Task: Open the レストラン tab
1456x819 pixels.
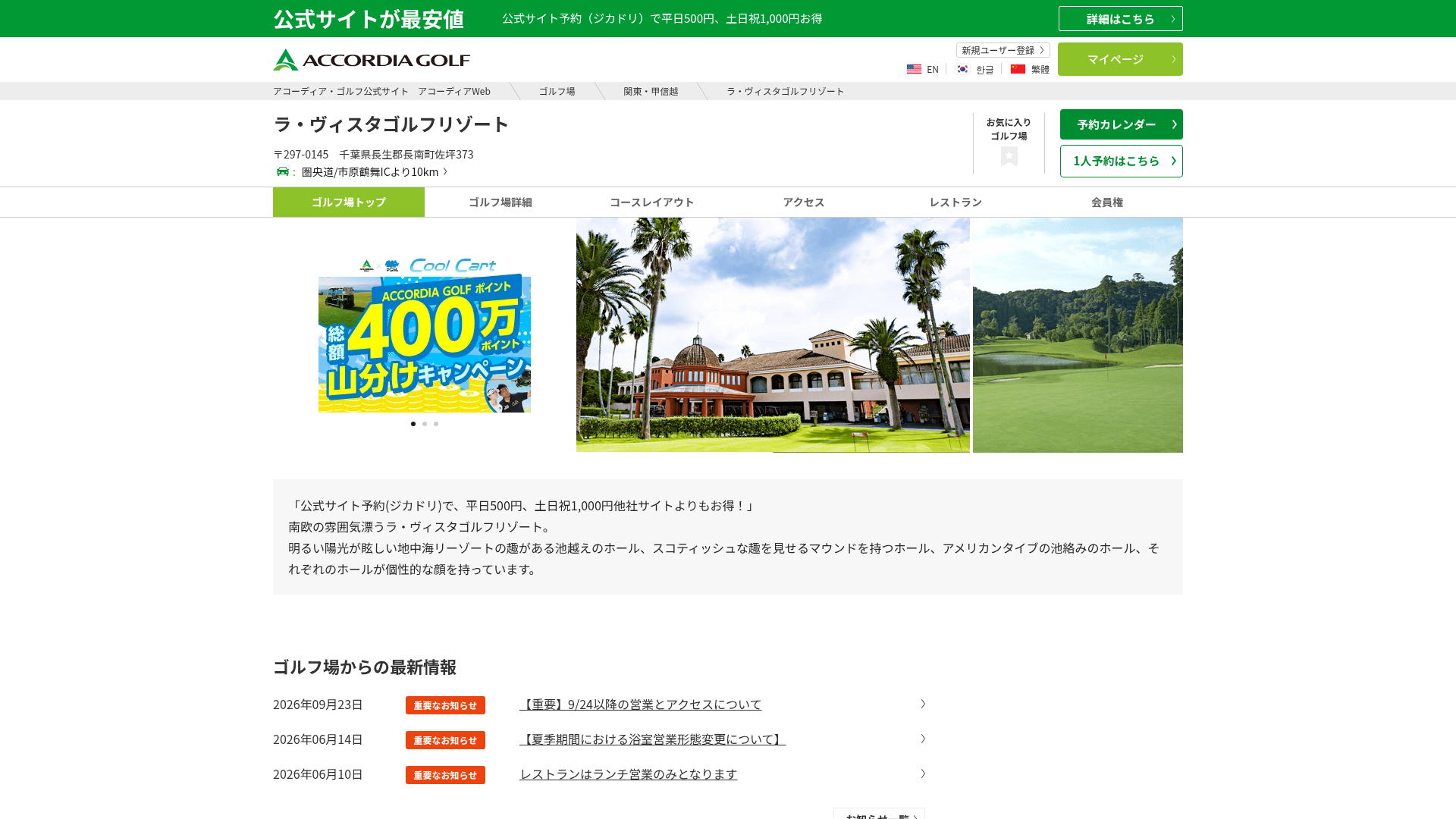Action: [x=955, y=202]
